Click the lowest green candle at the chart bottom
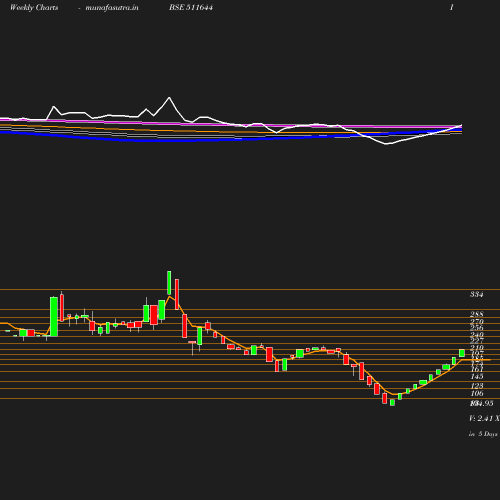The width and height of the screenshot is (500, 500). 392,403
